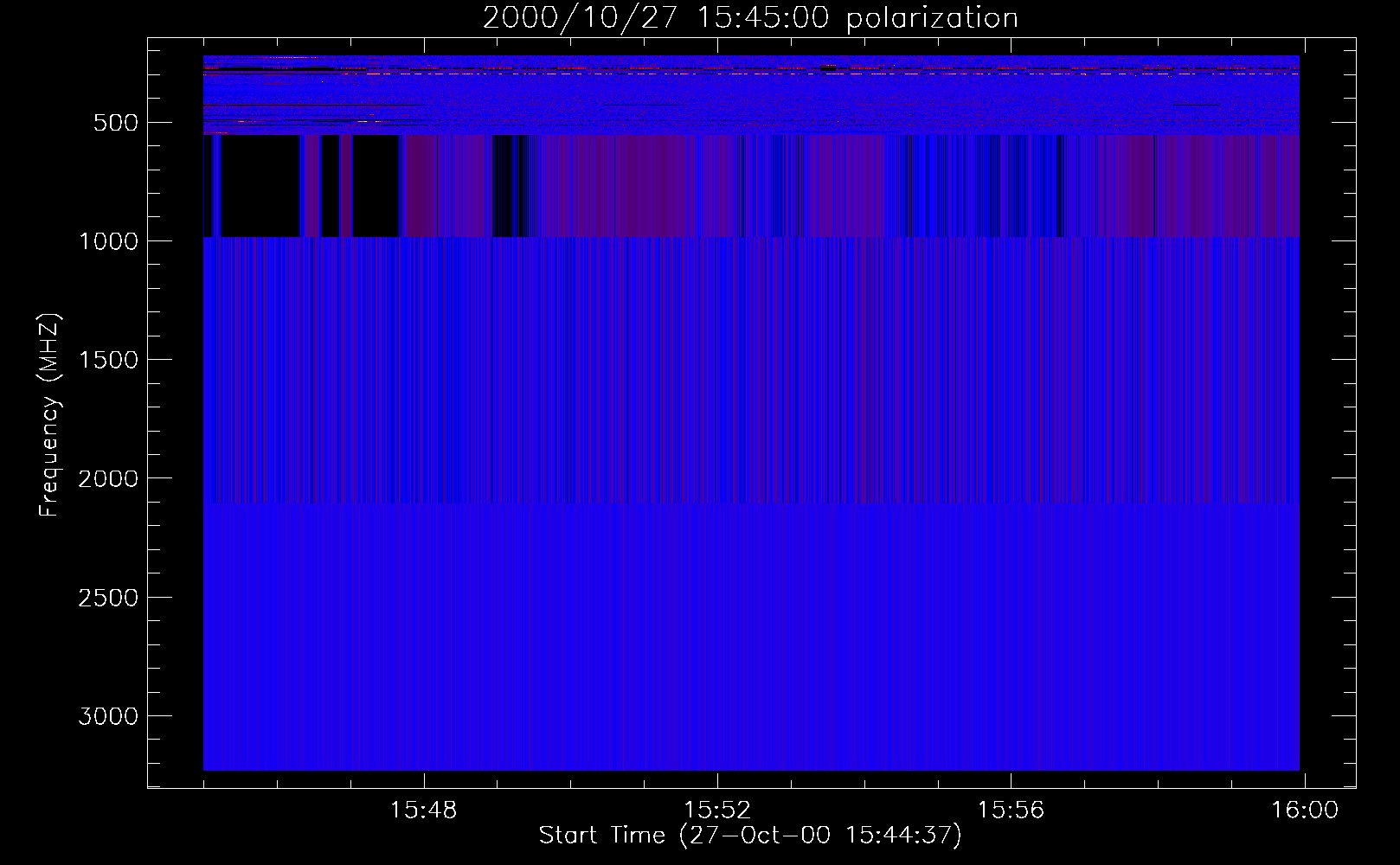Click the 15:56 time tick label

coord(1011,811)
